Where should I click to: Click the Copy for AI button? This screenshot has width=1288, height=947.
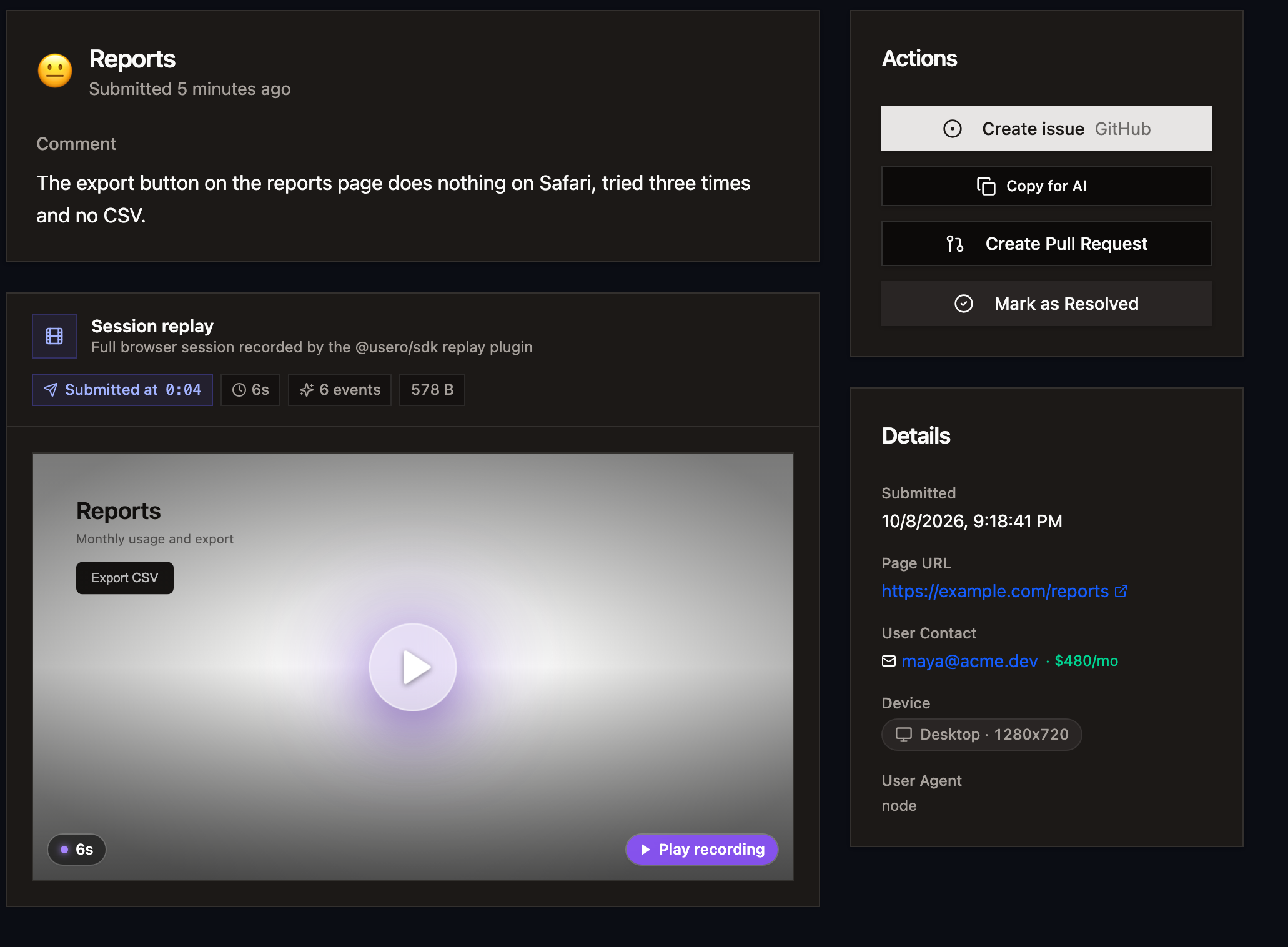(x=1046, y=186)
